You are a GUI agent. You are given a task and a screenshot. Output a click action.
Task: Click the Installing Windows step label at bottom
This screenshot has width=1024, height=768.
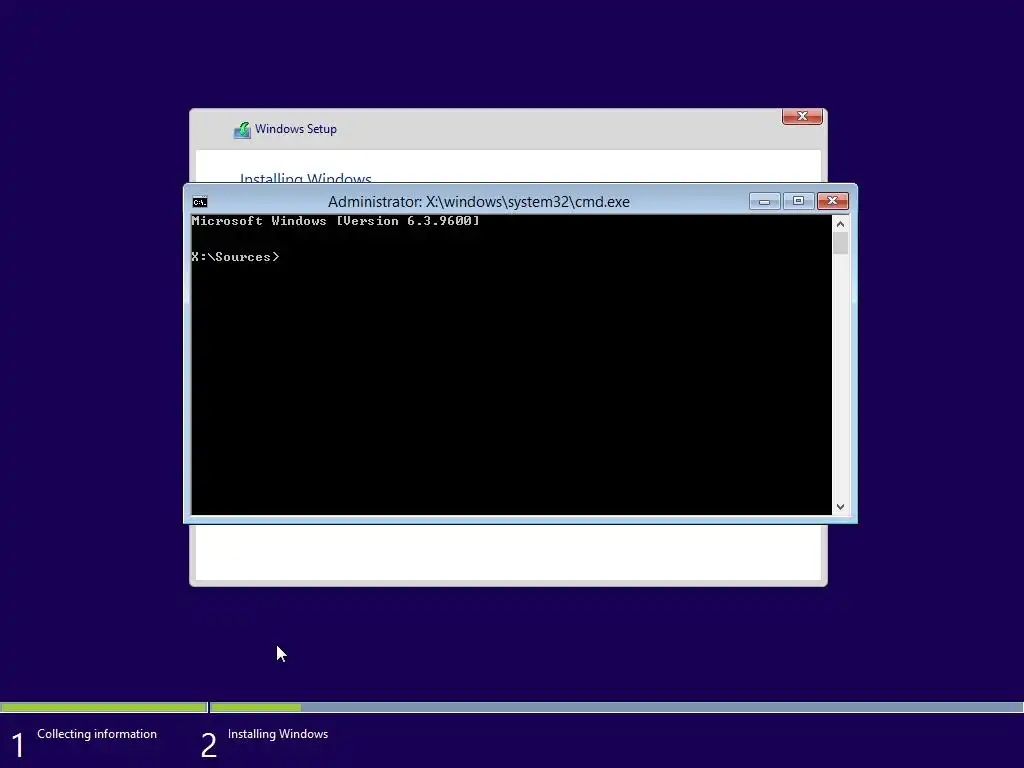tap(278, 734)
